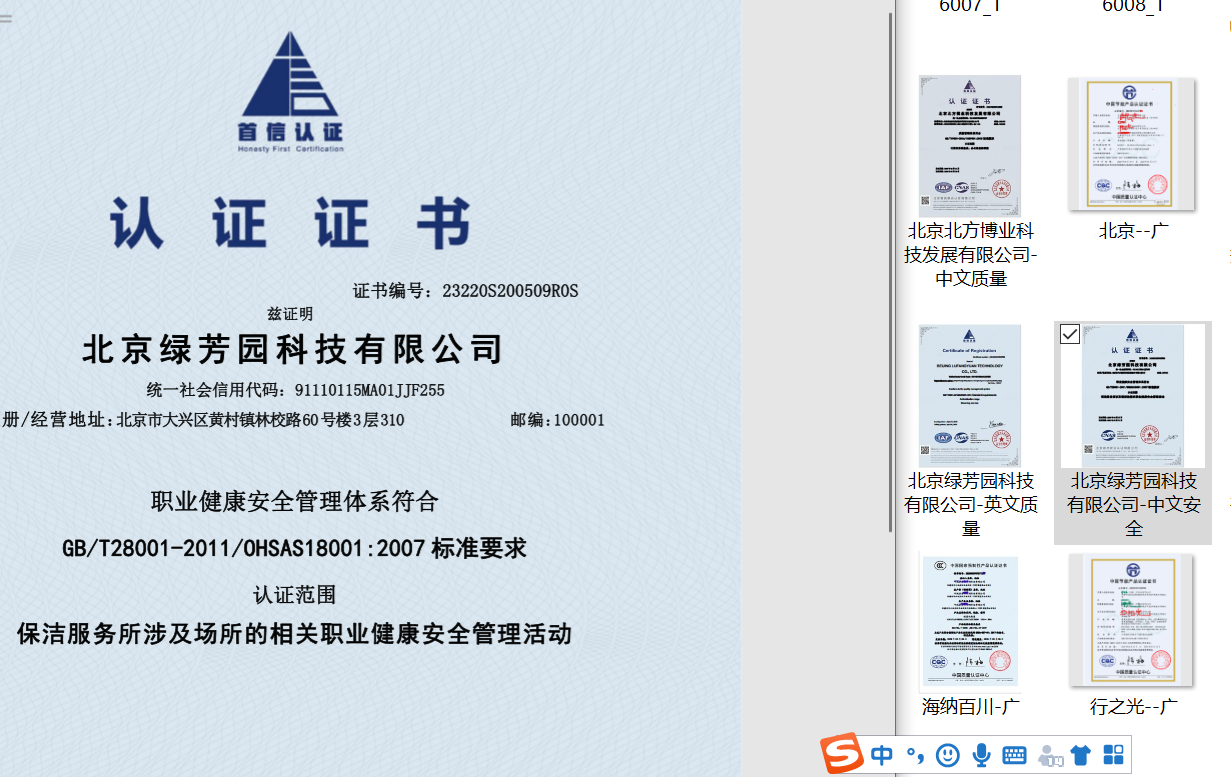Select the 行之光--广 certificate thumbnail

[1133, 620]
